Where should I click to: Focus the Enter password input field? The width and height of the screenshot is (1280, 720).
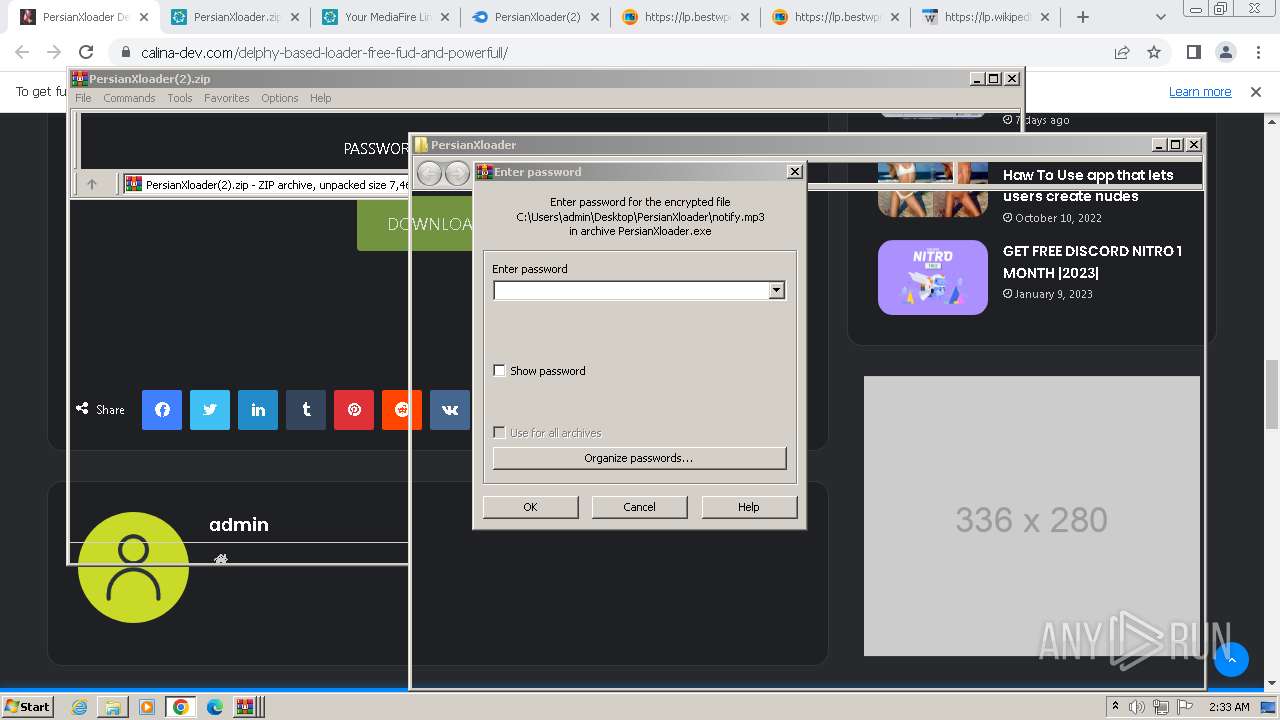[x=631, y=290]
